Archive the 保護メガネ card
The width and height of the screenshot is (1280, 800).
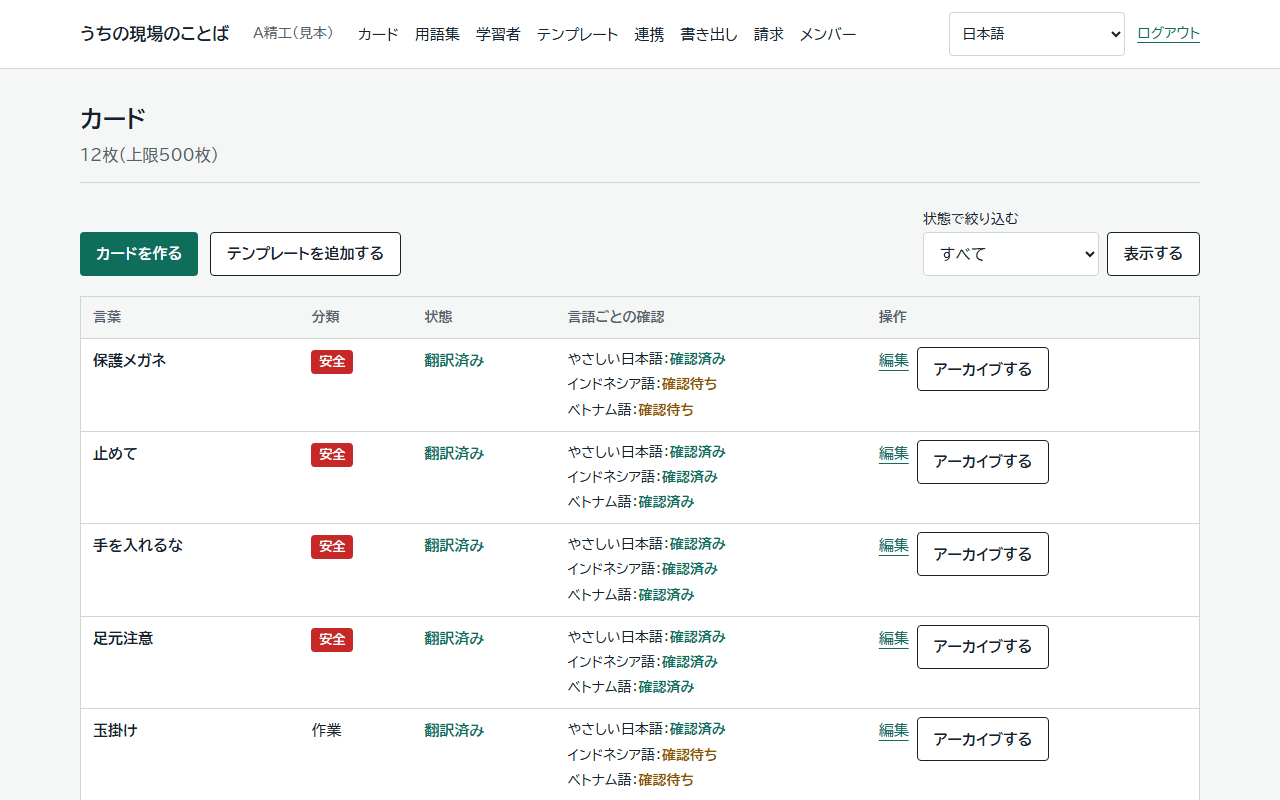pos(983,369)
